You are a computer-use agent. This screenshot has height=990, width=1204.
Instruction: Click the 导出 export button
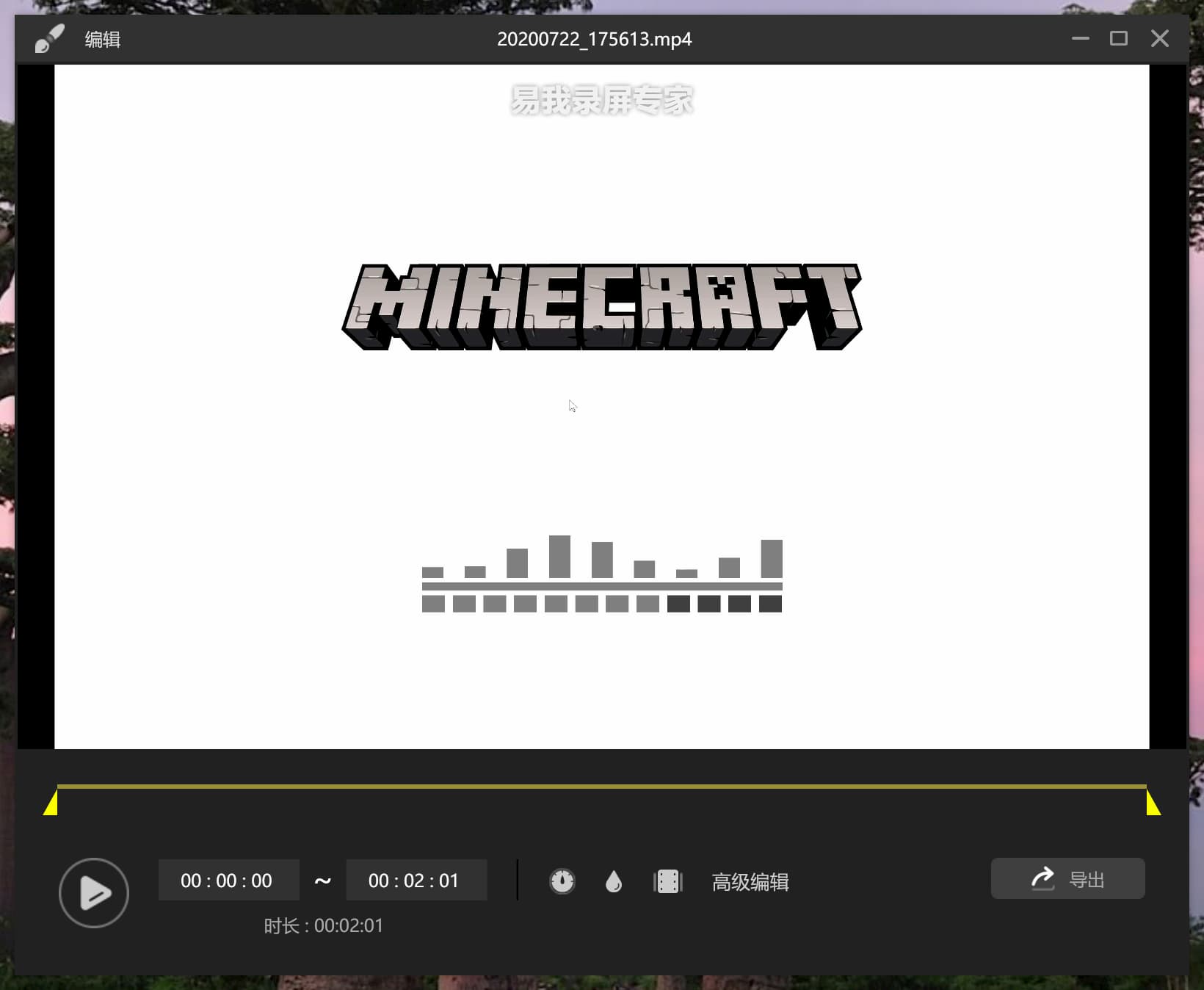[1068, 878]
